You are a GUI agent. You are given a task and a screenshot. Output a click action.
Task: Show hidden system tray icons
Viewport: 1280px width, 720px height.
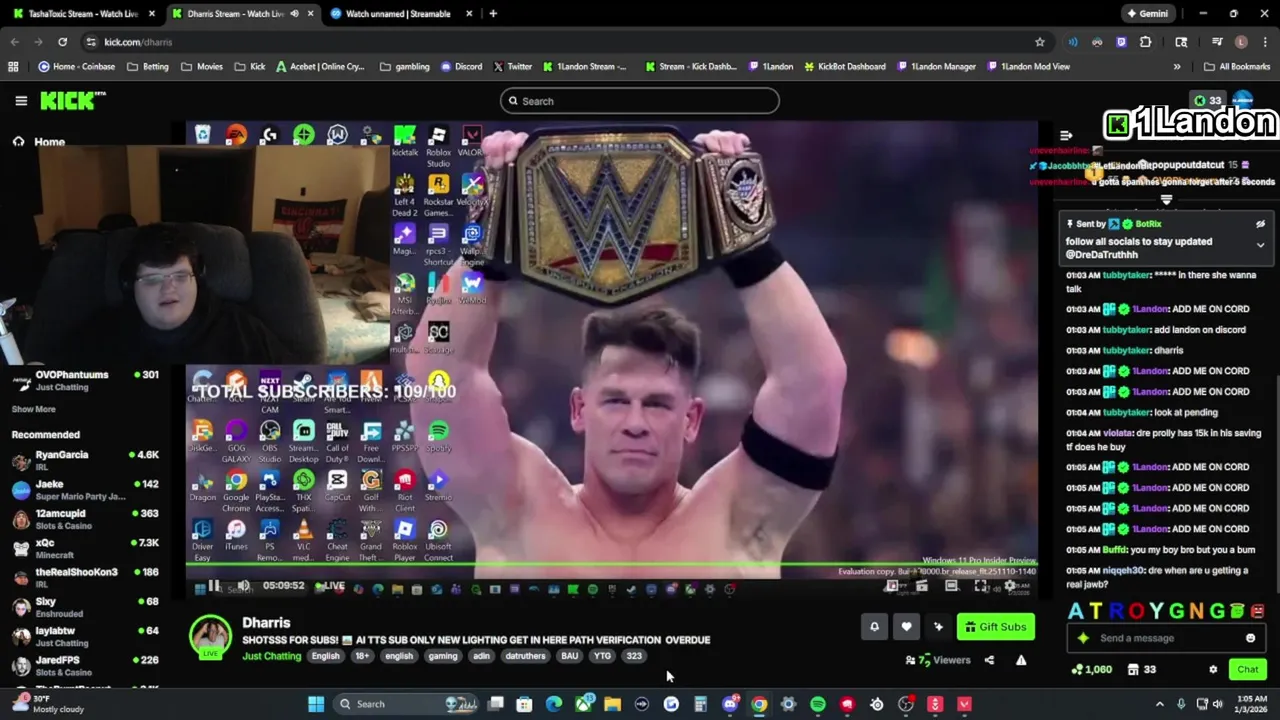1160,704
